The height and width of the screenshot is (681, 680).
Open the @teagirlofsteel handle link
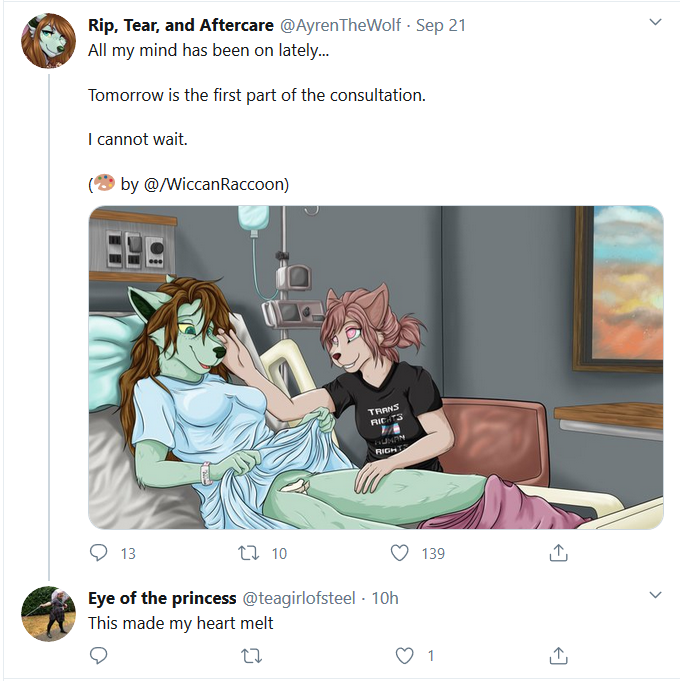[x=299, y=598]
